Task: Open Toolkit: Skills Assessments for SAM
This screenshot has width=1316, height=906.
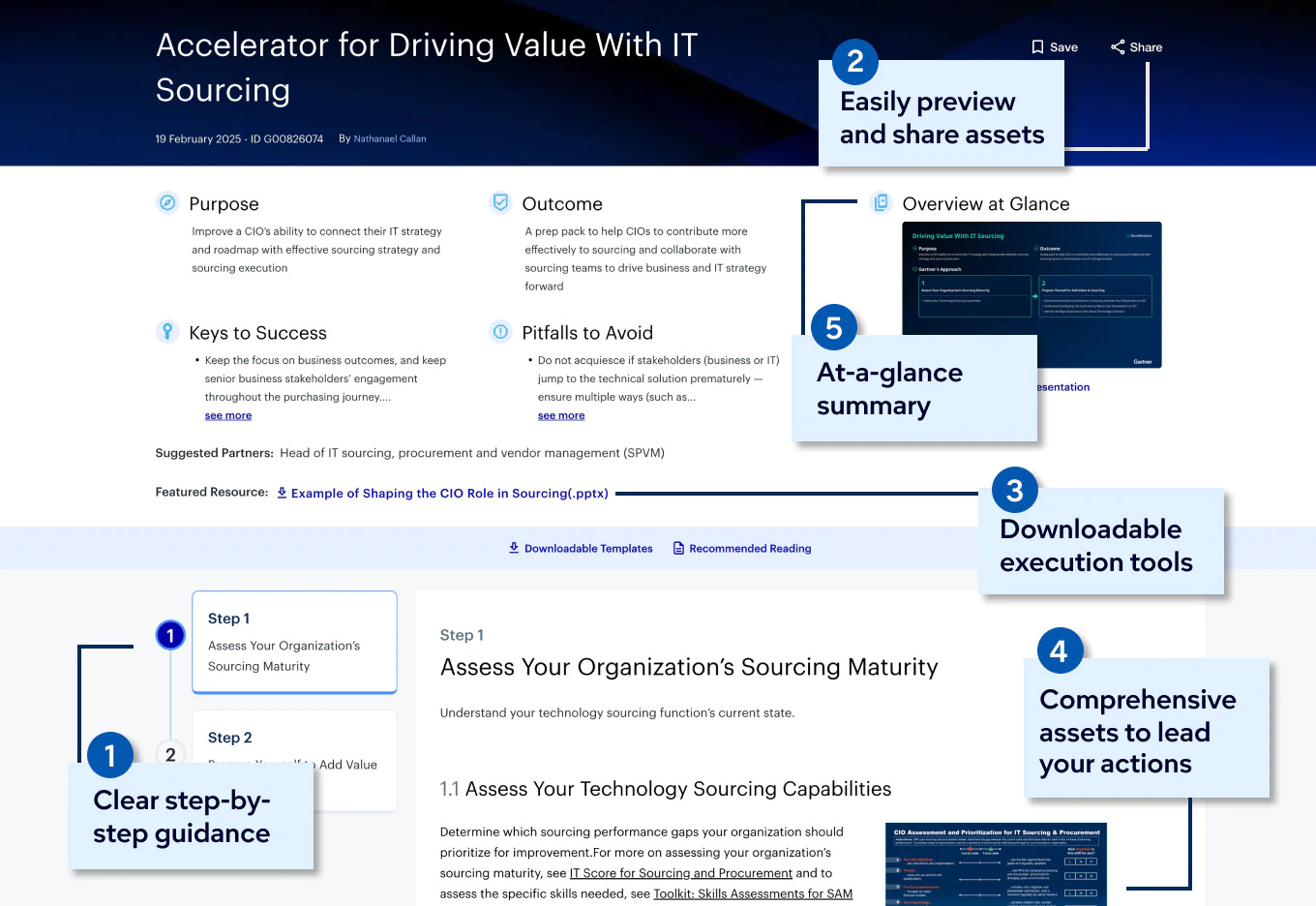Action: tap(755, 893)
